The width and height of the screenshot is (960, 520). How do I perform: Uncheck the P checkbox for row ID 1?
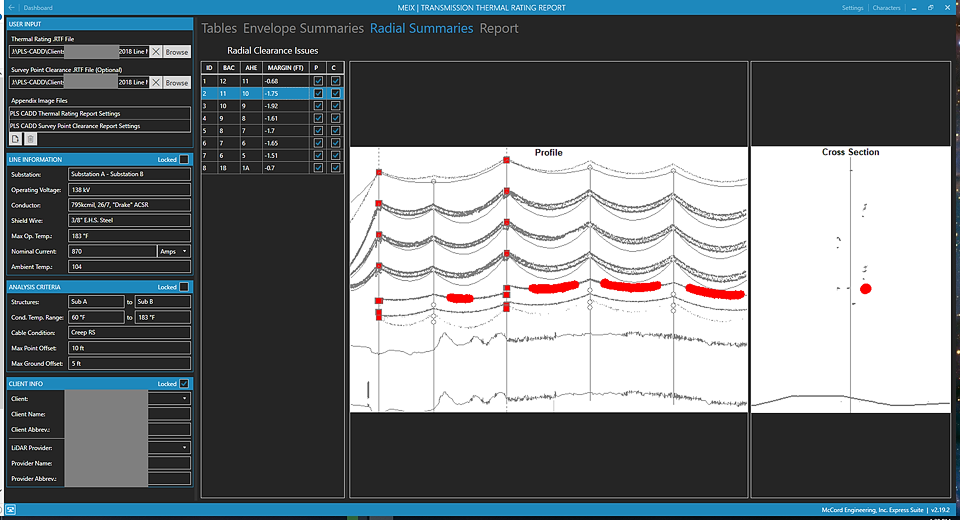318,80
